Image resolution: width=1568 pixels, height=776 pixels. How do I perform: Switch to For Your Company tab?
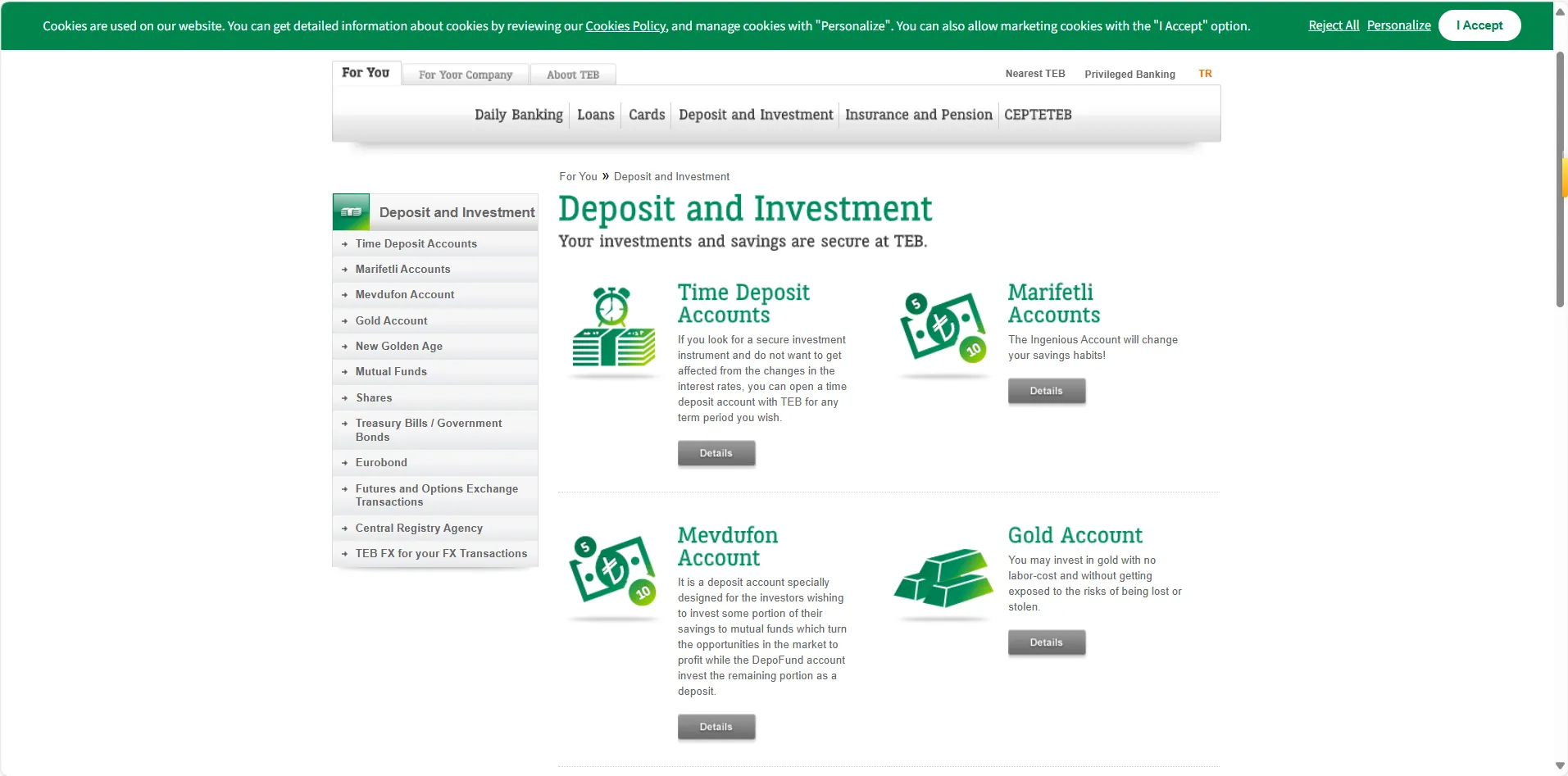tap(466, 75)
